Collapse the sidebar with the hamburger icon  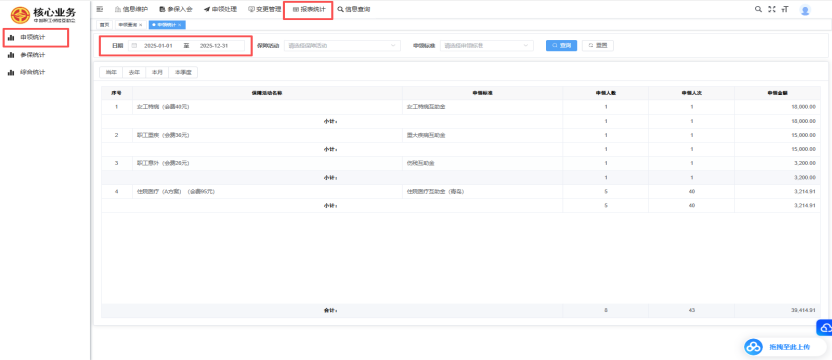coord(100,9)
